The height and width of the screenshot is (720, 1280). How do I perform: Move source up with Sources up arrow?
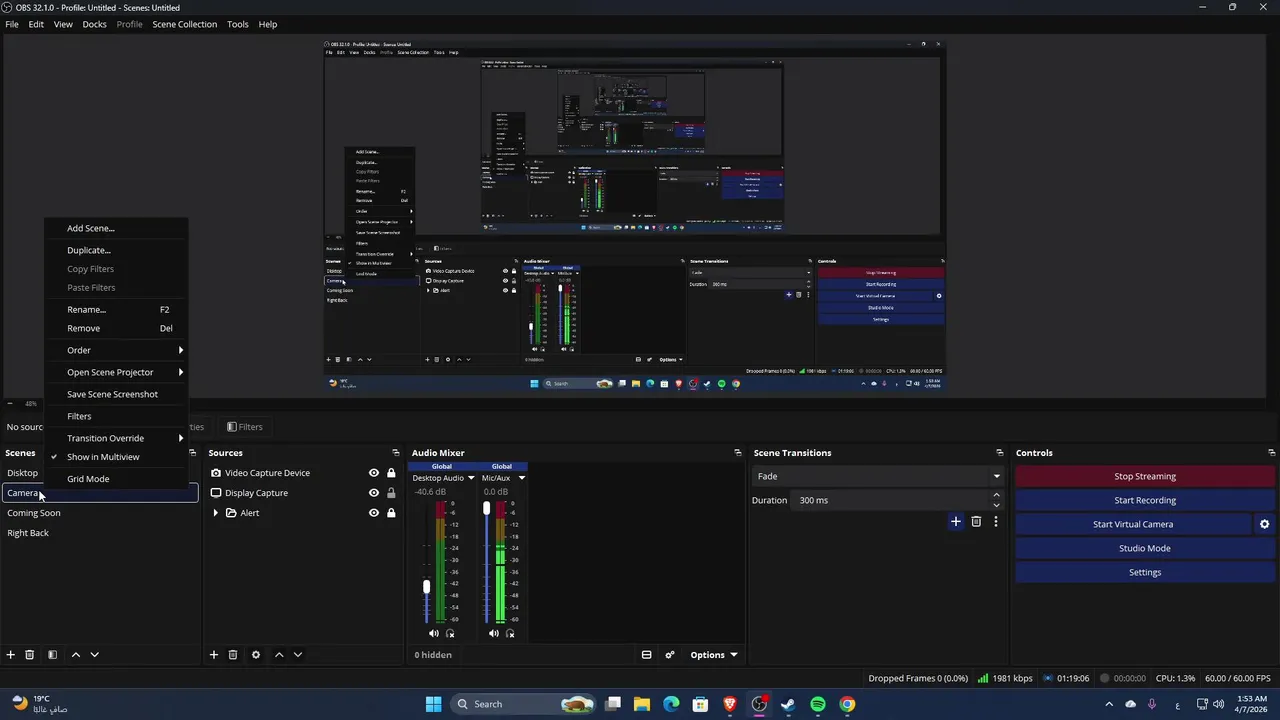pyautogui.click(x=279, y=655)
